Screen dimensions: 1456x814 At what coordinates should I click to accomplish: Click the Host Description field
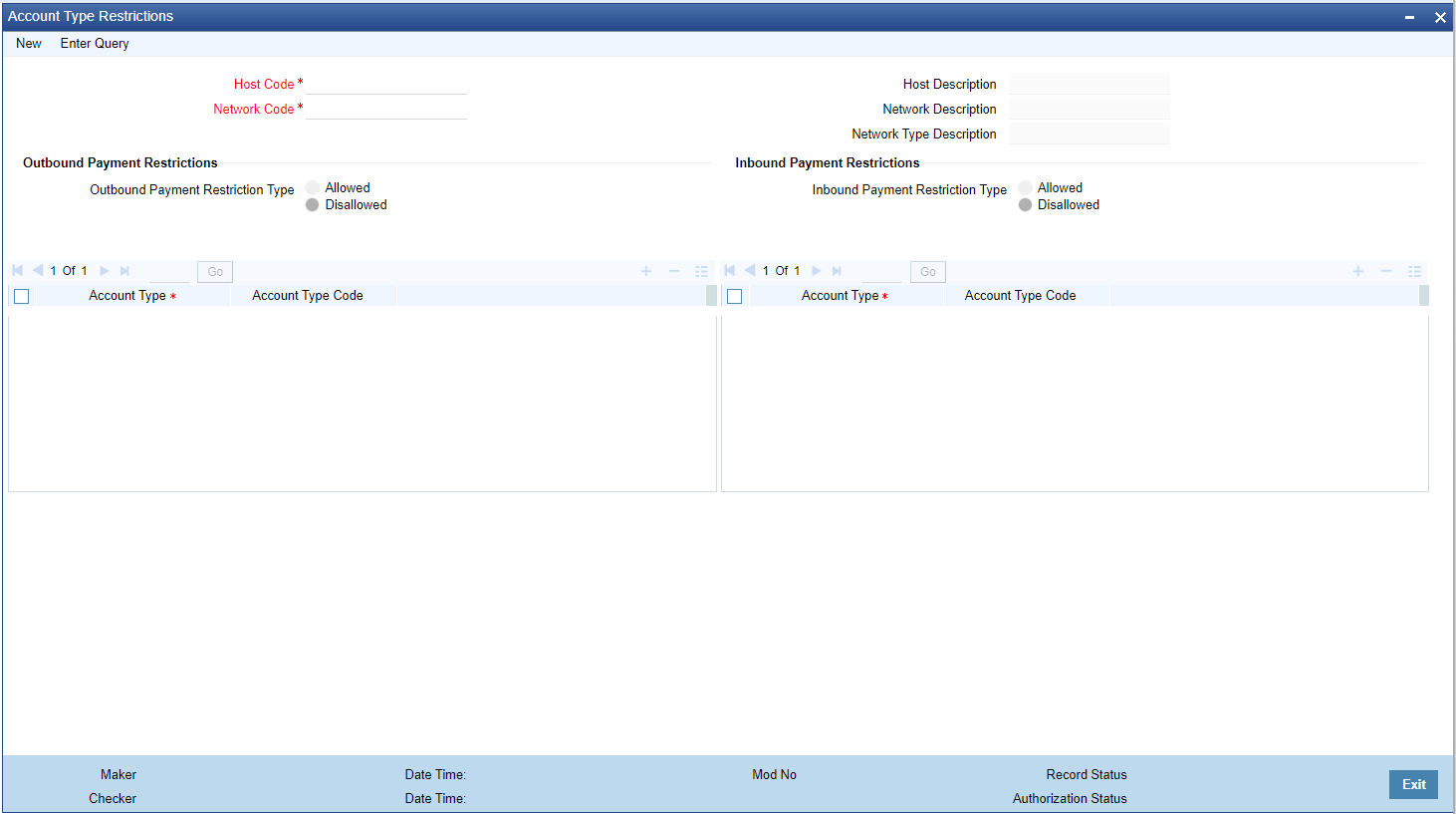pos(1090,85)
